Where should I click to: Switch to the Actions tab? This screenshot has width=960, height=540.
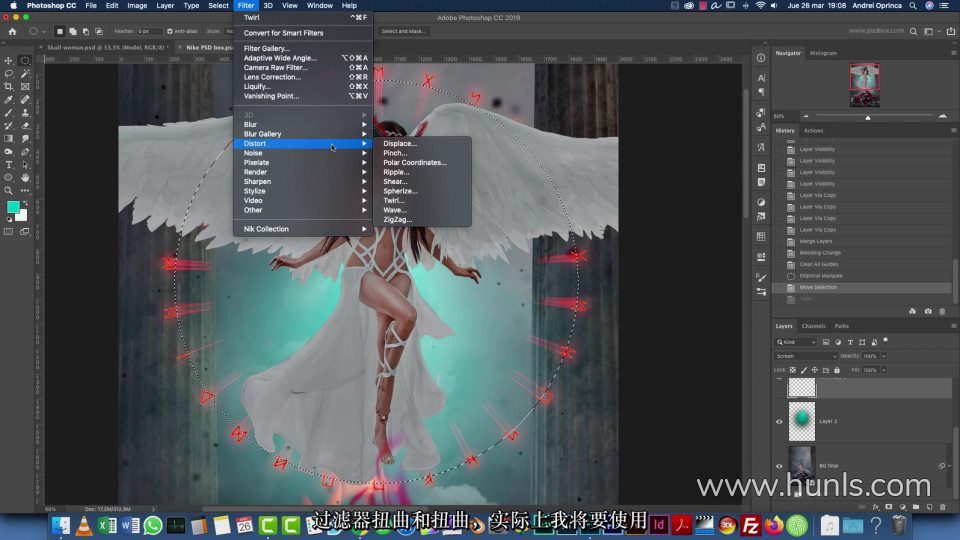(x=813, y=130)
